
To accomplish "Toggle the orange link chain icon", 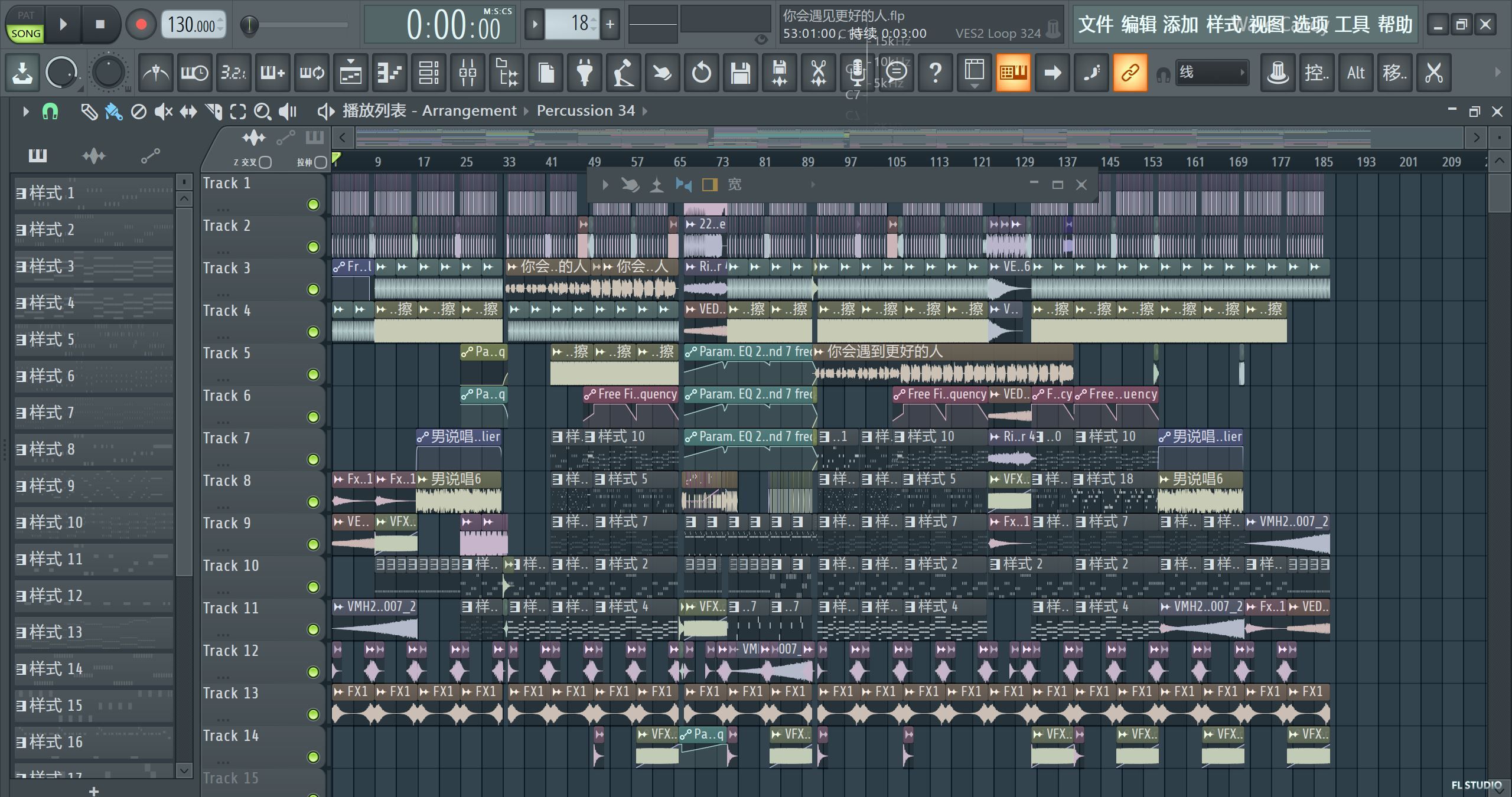I will pos(1130,73).
